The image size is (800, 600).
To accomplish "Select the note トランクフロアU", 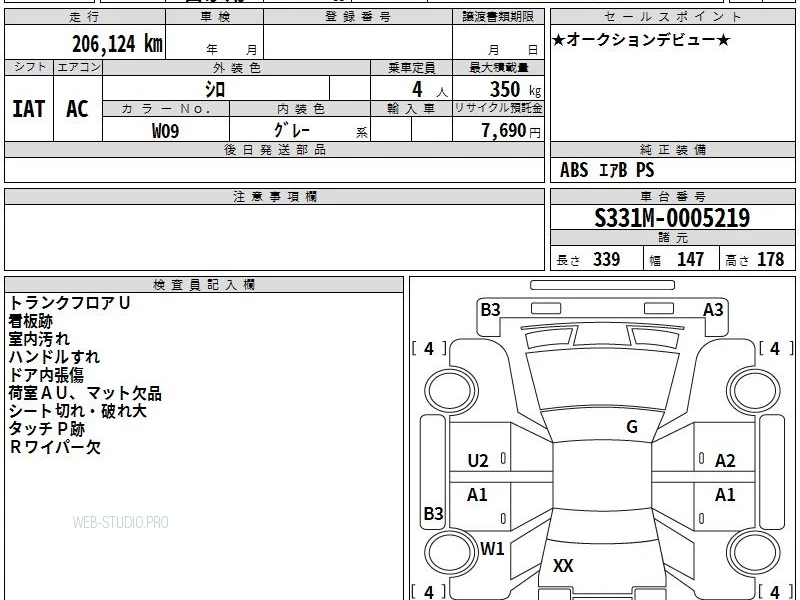I will coord(69,303).
